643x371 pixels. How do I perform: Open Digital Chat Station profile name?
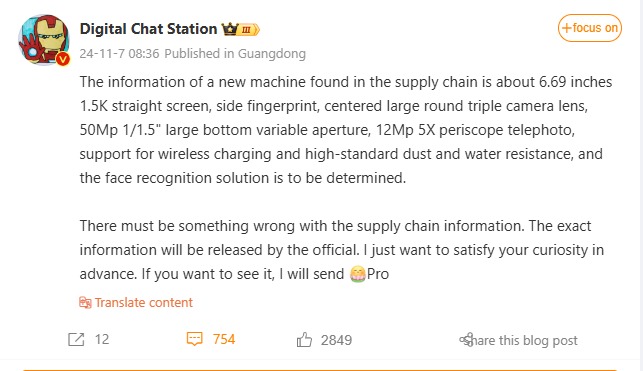[x=148, y=29]
